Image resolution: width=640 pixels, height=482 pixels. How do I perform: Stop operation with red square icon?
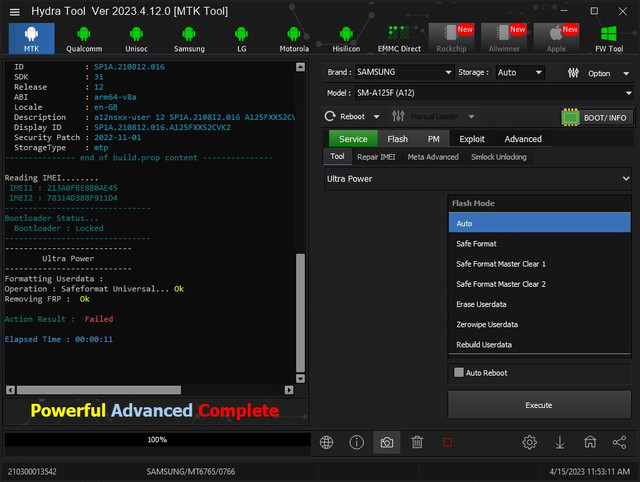click(447, 442)
